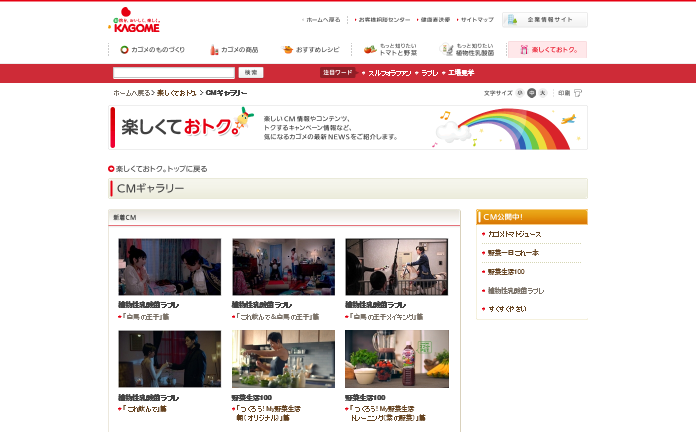This screenshot has height=432, width=696.
Task: Open トマトと野菜 menu item
Action: tap(391, 49)
